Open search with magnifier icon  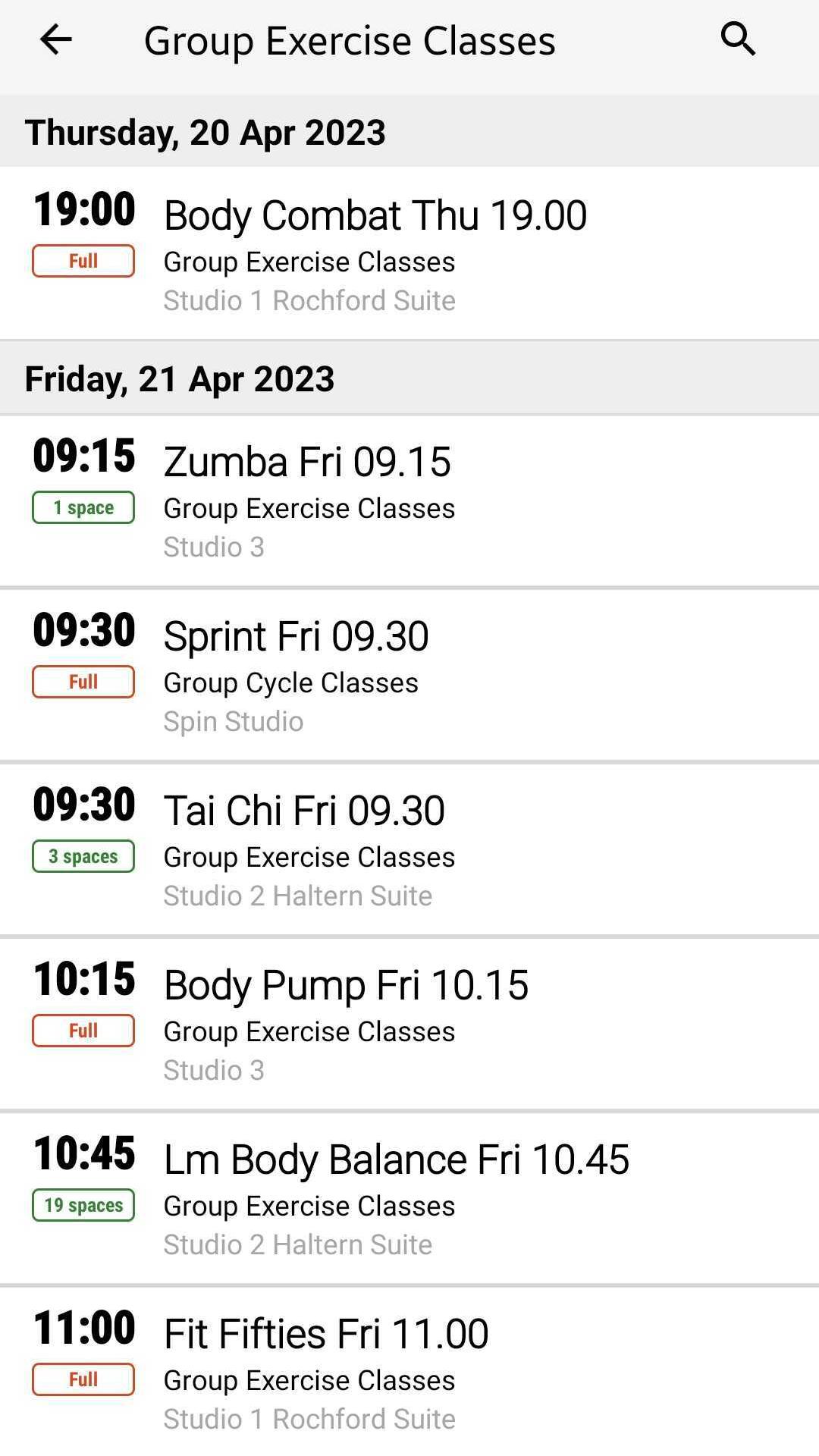point(738,39)
